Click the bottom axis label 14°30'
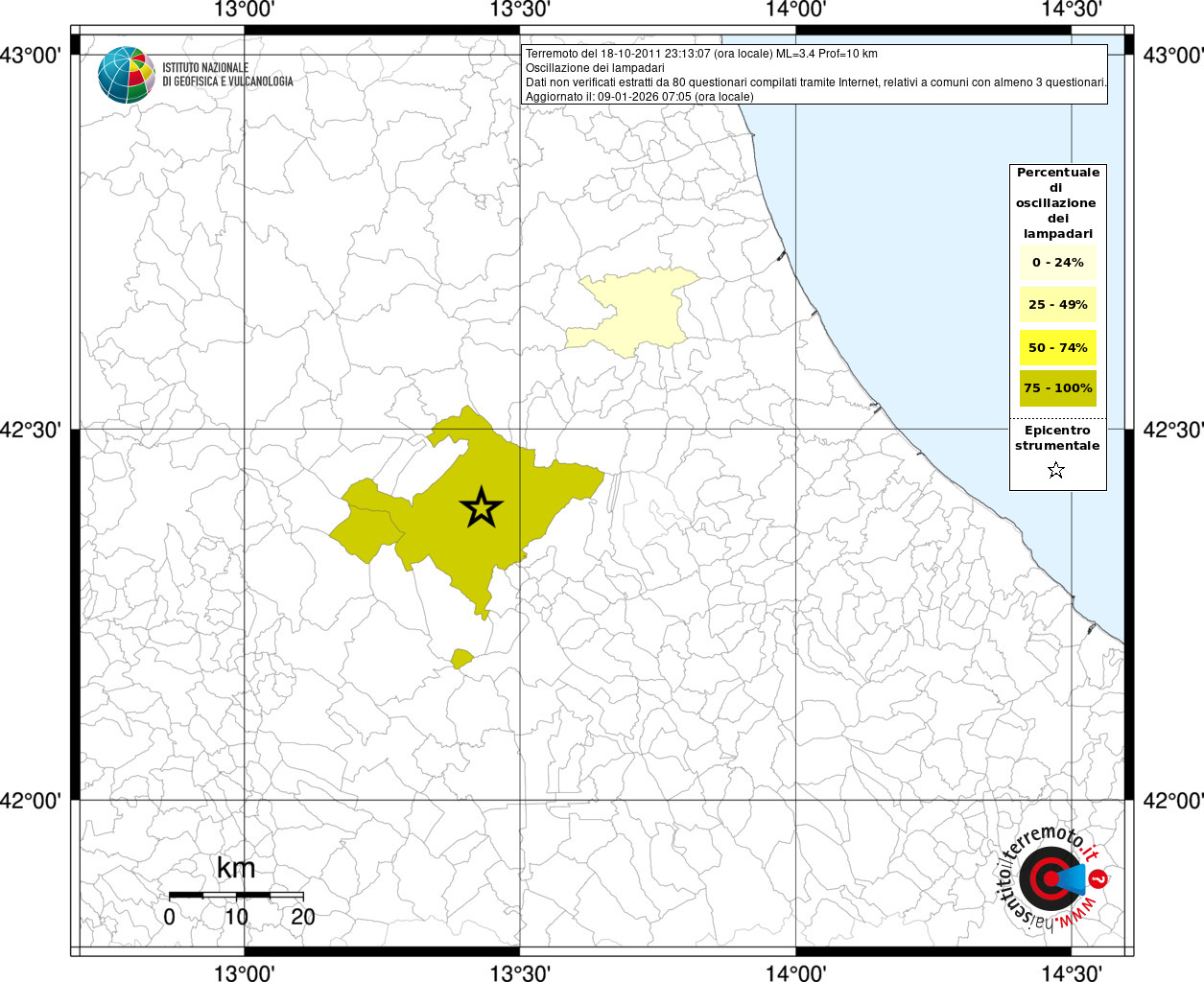Image resolution: width=1204 pixels, height=982 pixels. [1072, 972]
